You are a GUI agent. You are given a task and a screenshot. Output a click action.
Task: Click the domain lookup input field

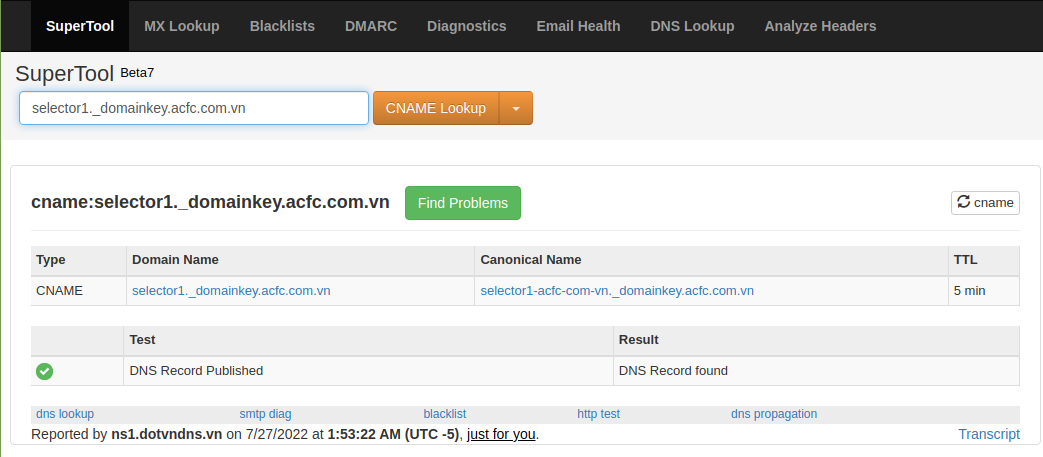194,108
